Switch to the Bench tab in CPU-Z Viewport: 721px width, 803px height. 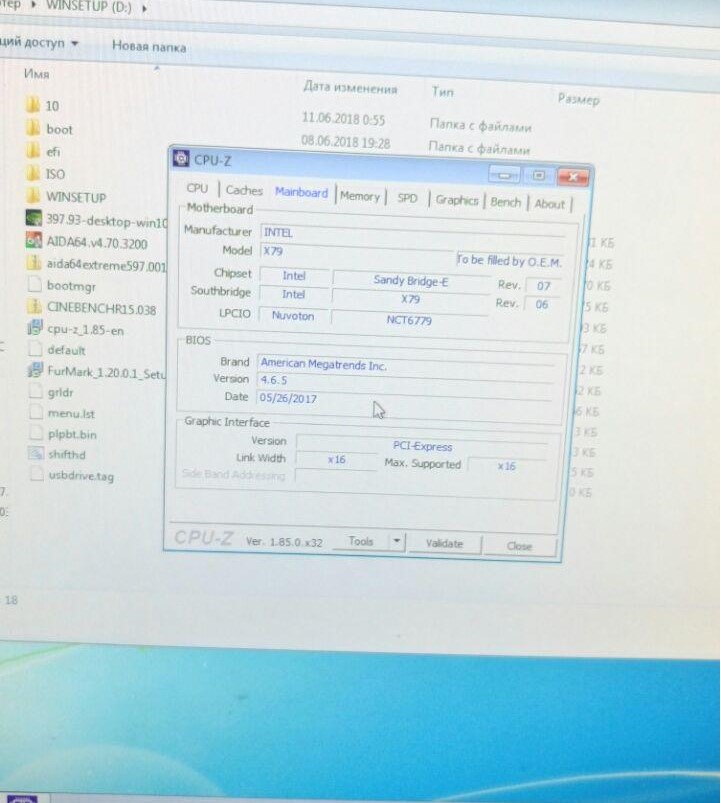(x=505, y=202)
